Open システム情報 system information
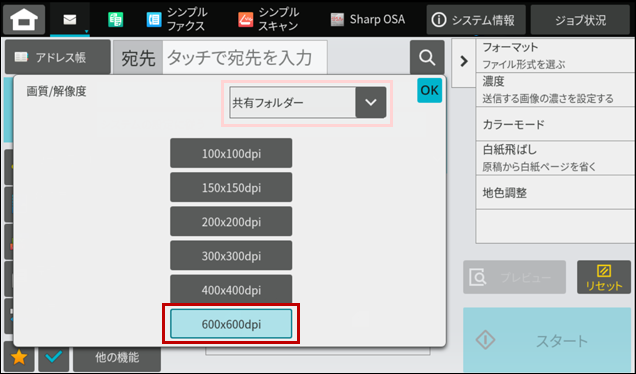 click(x=476, y=20)
